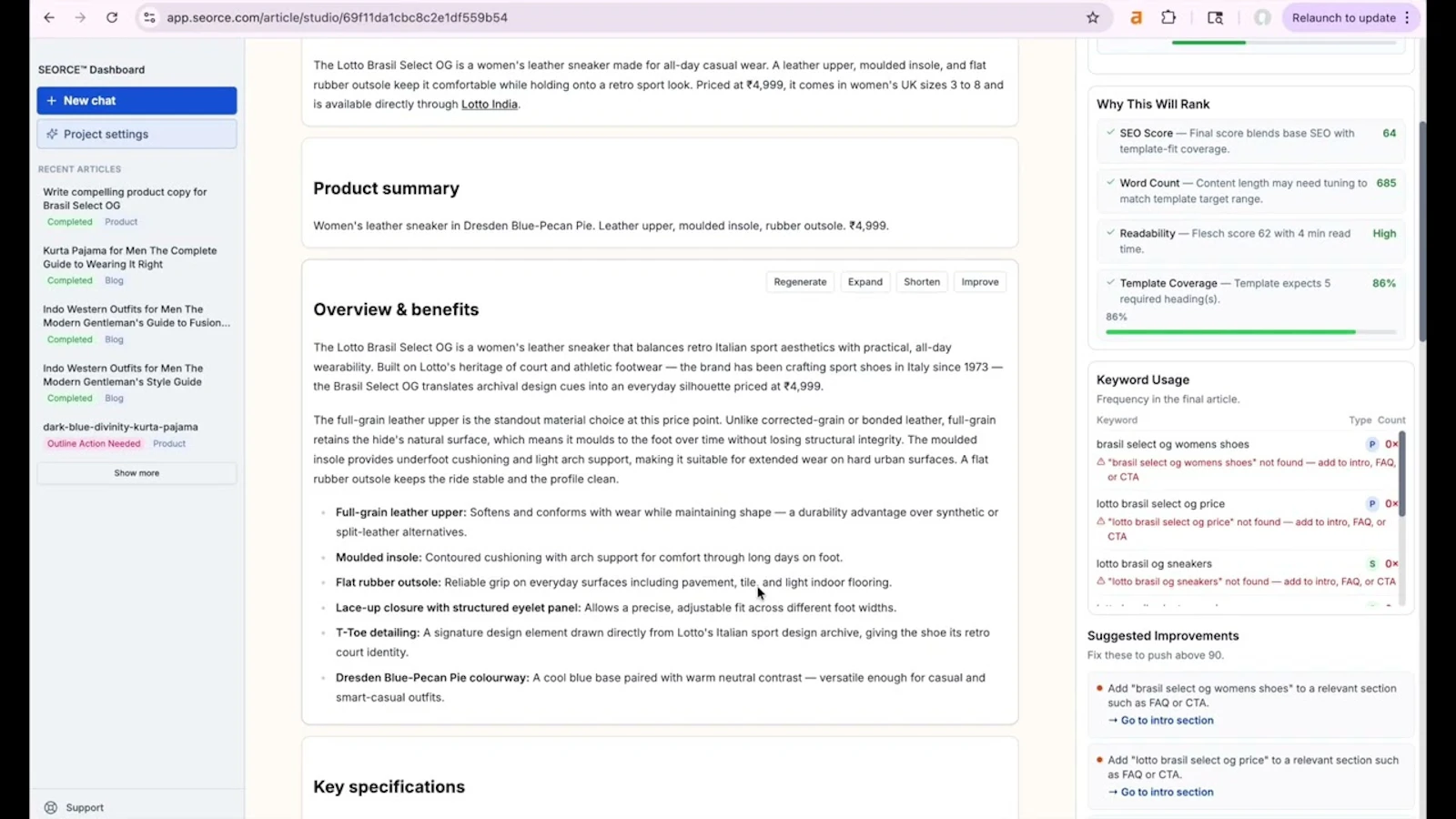Image resolution: width=1456 pixels, height=819 pixels.
Task: Shorten the Overview & benefits section
Action: click(922, 282)
